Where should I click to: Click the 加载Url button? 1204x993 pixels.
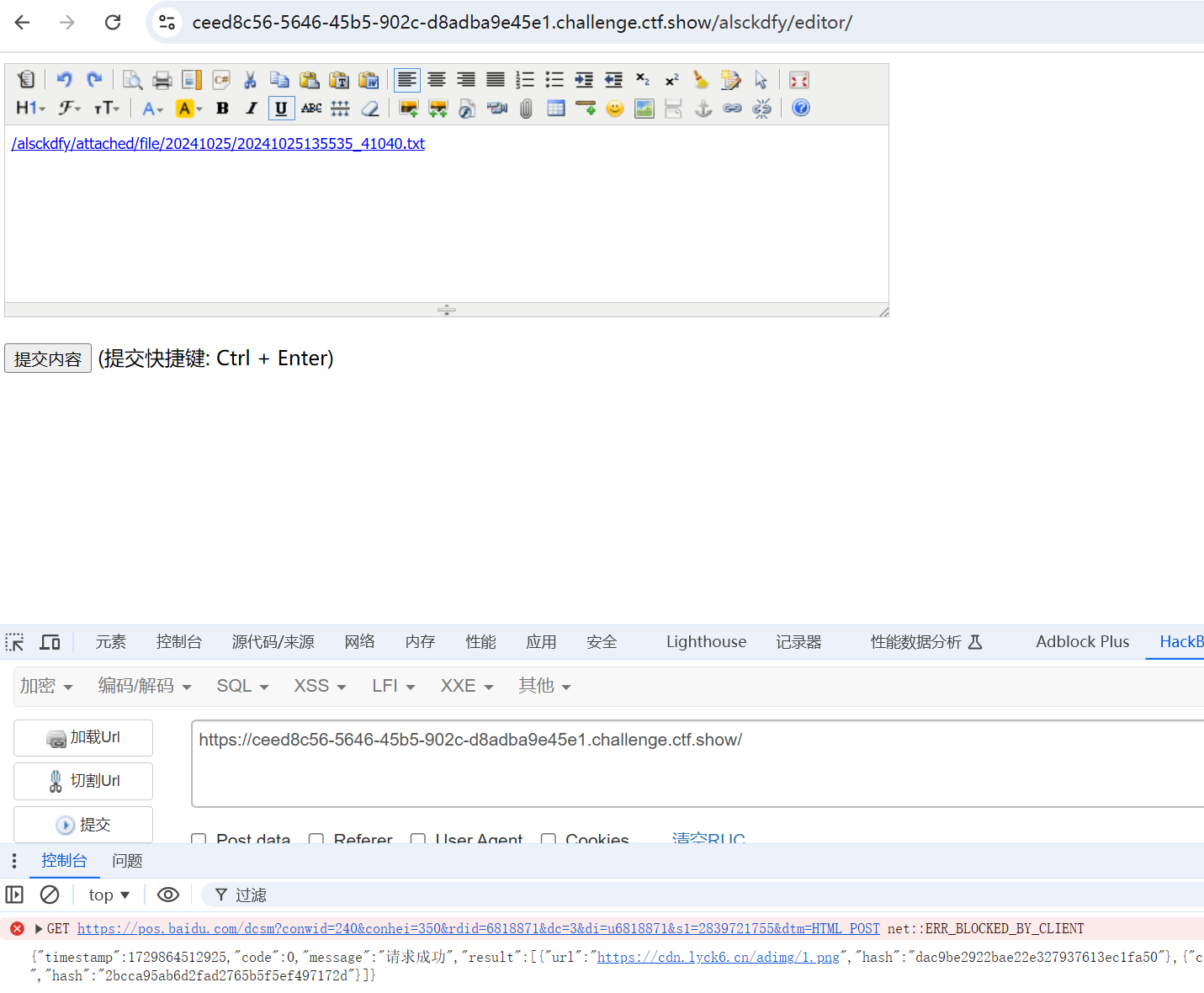point(83,738)
